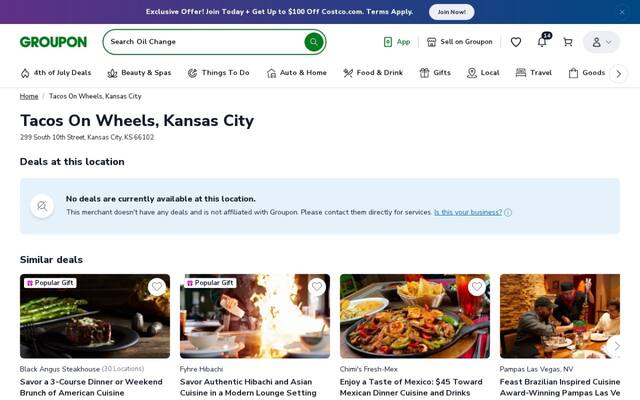The height and width of the screenshot is (400, 640).
Task: Click the info icon beside business link
Action: (508, 212)
